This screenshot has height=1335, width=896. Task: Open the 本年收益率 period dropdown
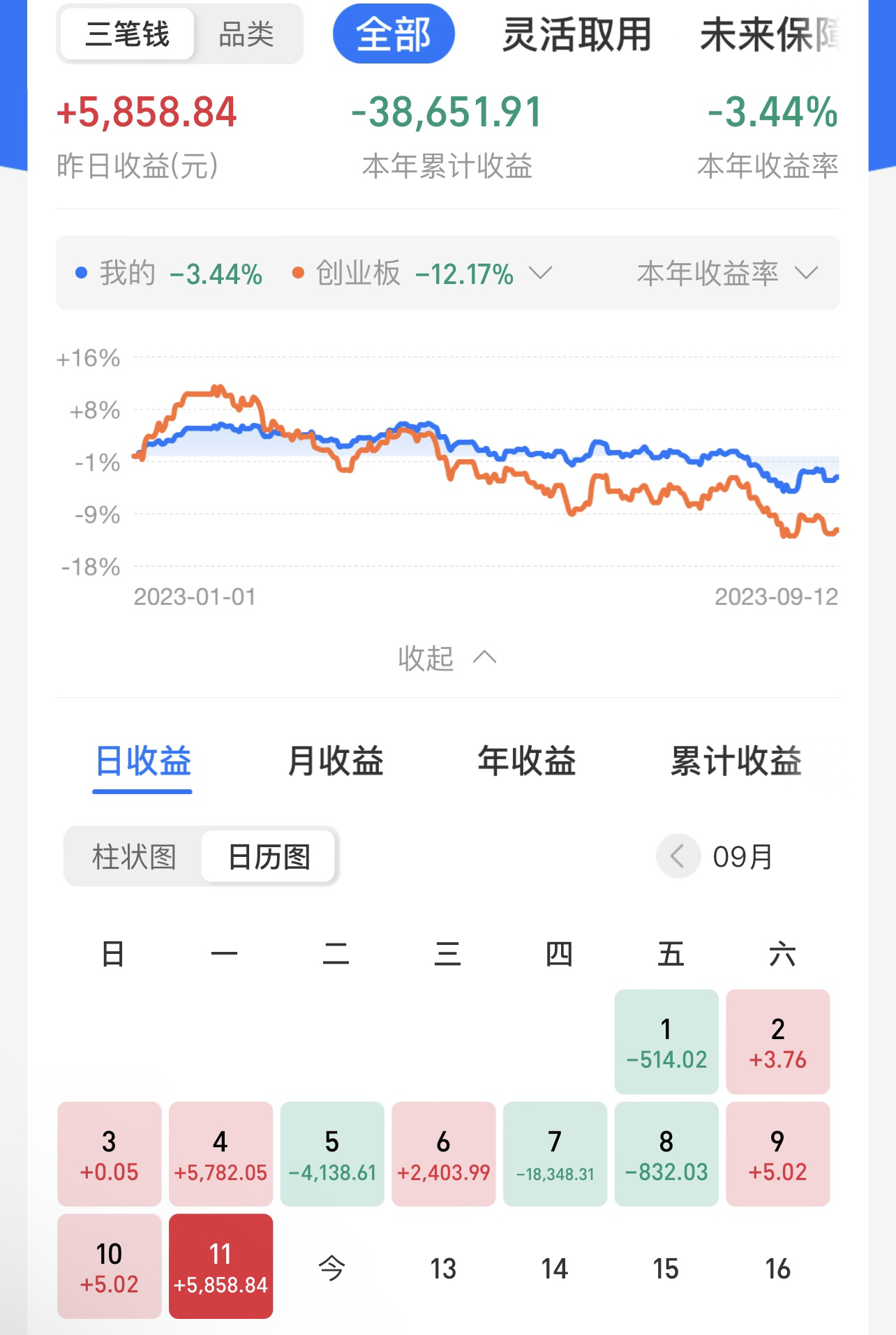[x=727, y=273]
